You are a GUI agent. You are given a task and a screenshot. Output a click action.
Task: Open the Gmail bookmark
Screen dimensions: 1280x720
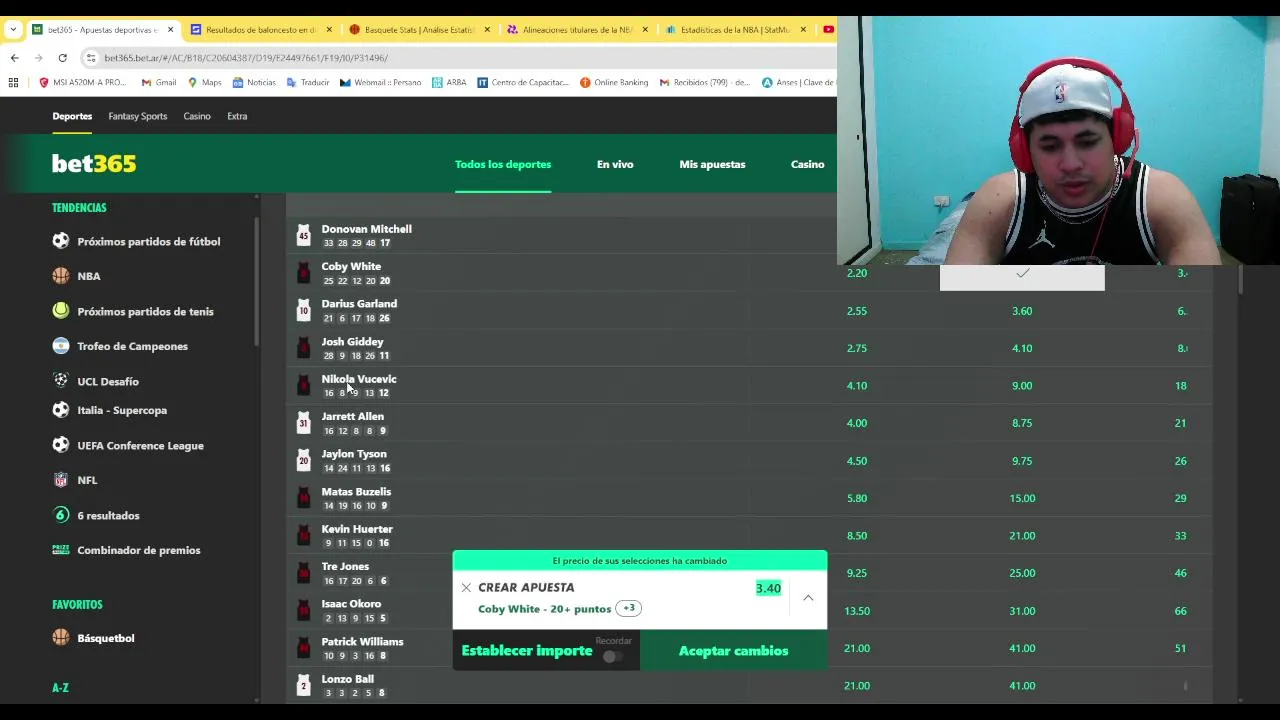pyautogui.click(x=159, y=83)
